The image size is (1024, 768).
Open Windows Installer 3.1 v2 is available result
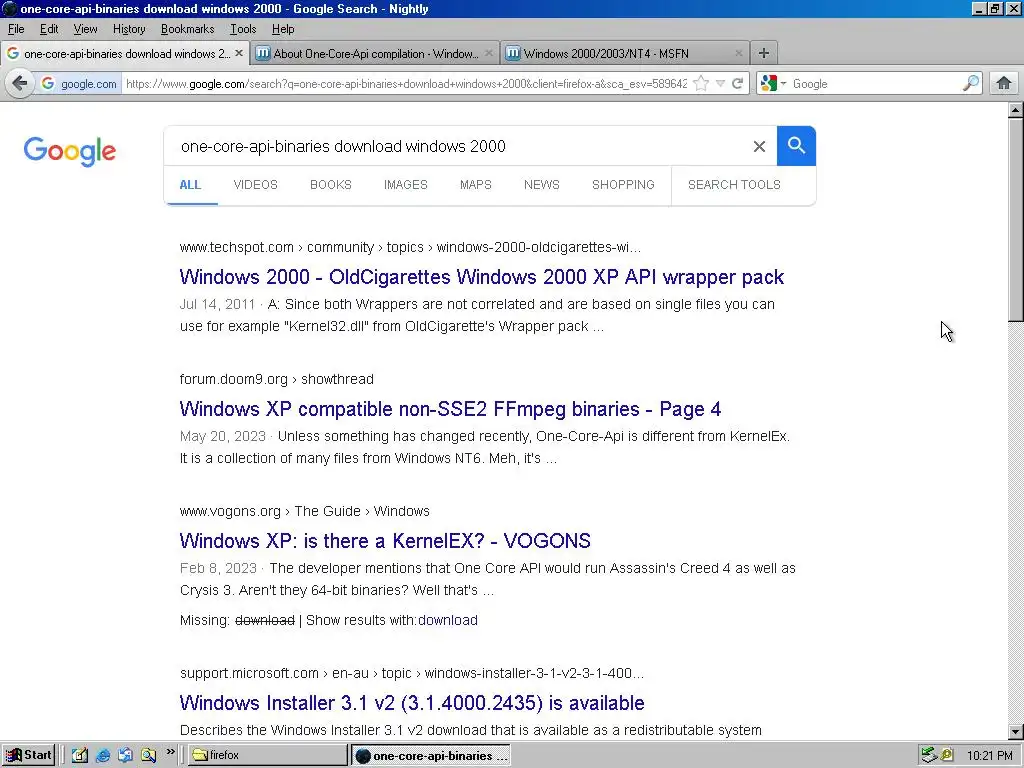(411, 703)
